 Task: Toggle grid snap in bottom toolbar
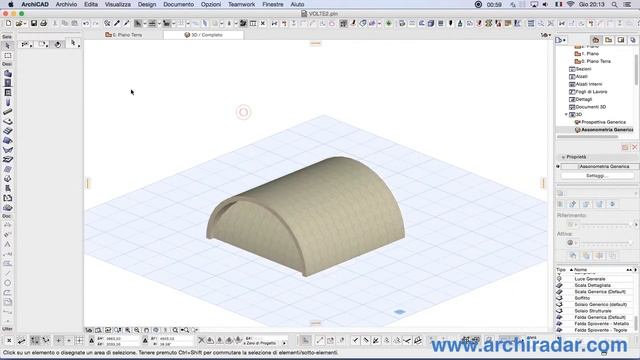[79, 340]
